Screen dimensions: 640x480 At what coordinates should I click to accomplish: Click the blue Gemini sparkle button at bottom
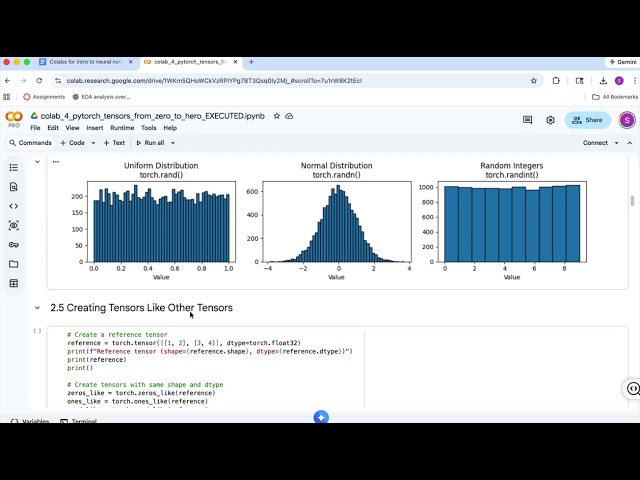[x=321, y=417]
